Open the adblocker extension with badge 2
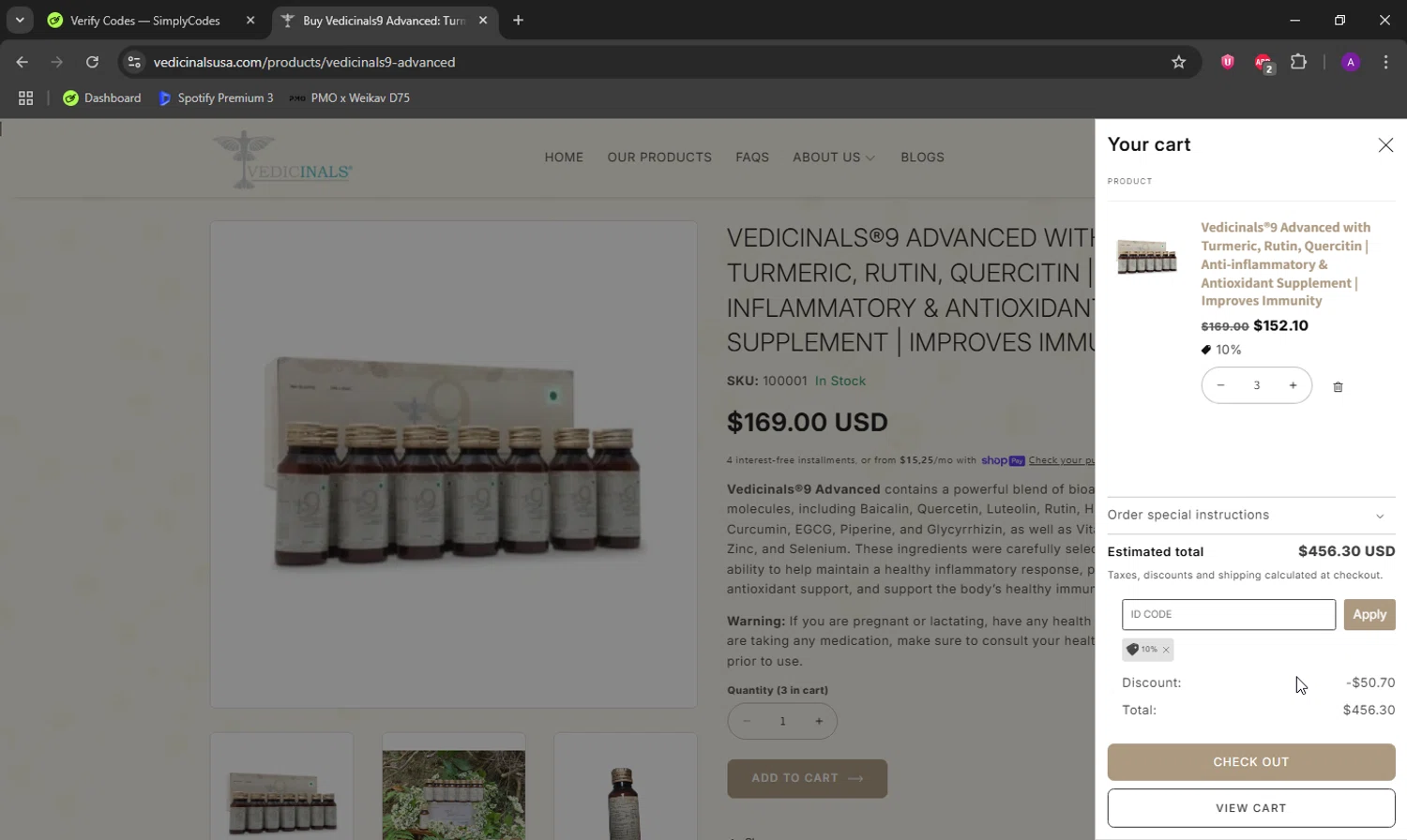The image size is (1407, 840). click(x=1263, y=63)
